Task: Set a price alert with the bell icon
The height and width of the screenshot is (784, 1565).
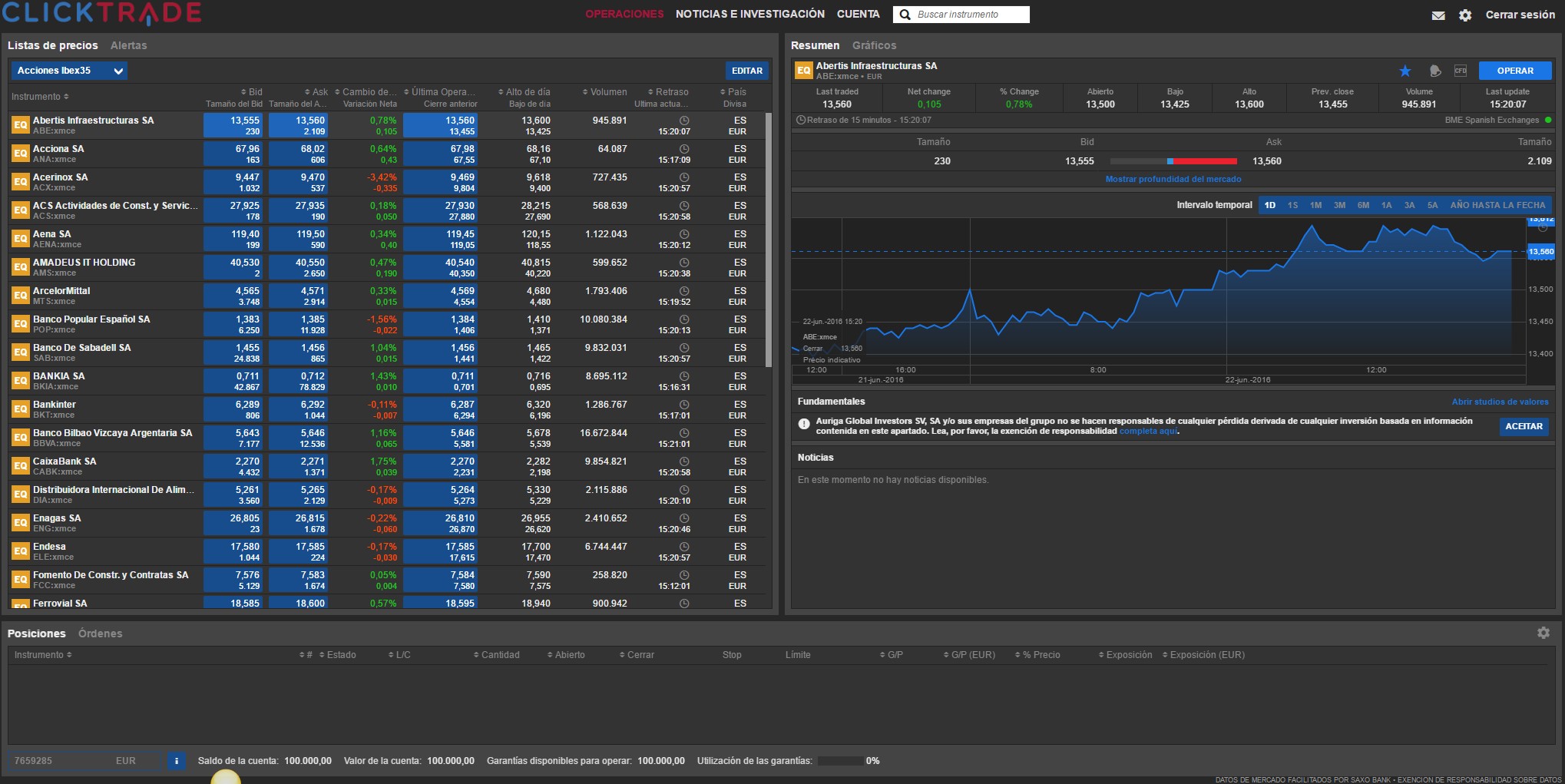Action: pos(1434,71)
